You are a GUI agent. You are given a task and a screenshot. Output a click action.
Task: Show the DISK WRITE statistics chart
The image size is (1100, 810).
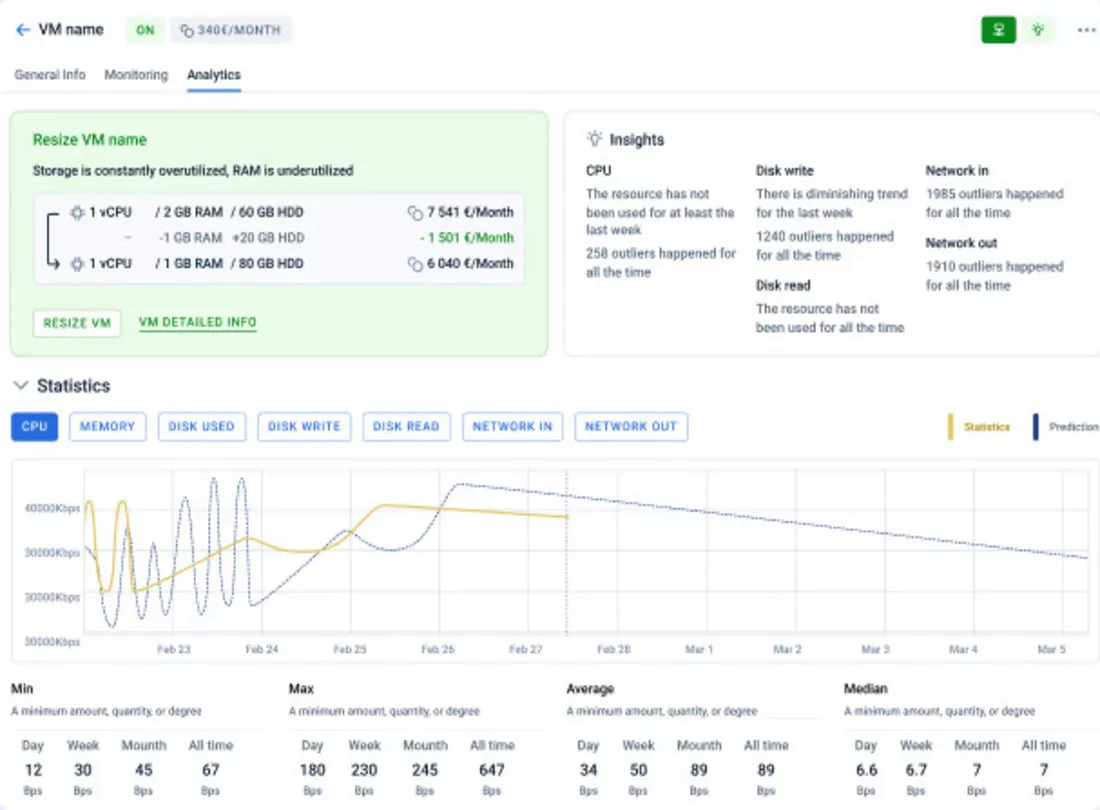tap(305, 427)
